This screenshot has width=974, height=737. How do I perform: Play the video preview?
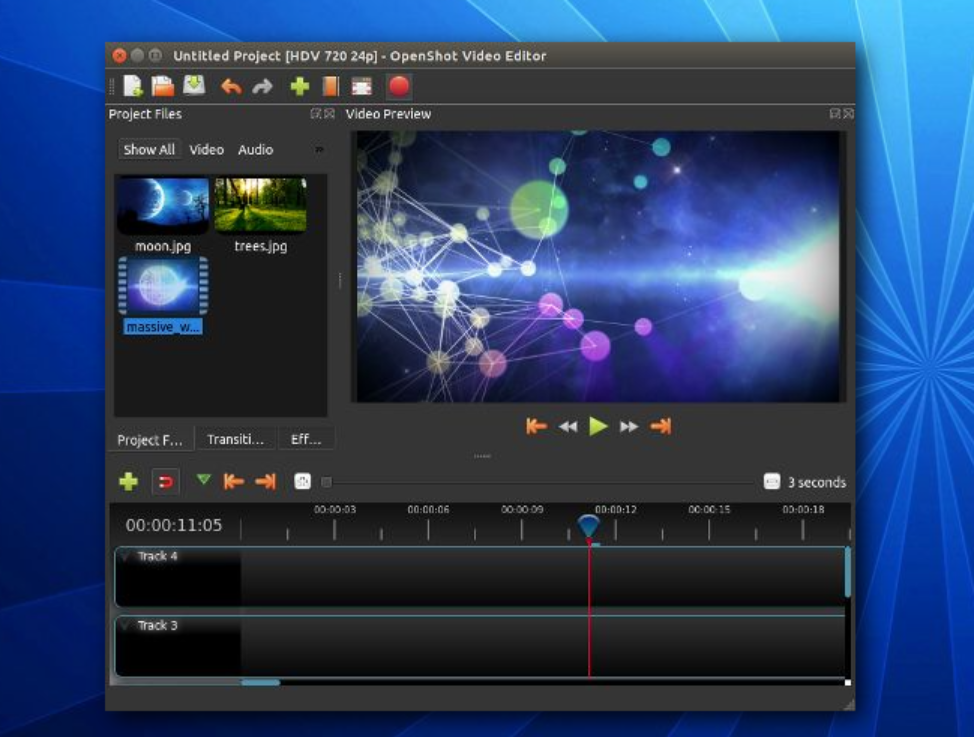[598, 426]
